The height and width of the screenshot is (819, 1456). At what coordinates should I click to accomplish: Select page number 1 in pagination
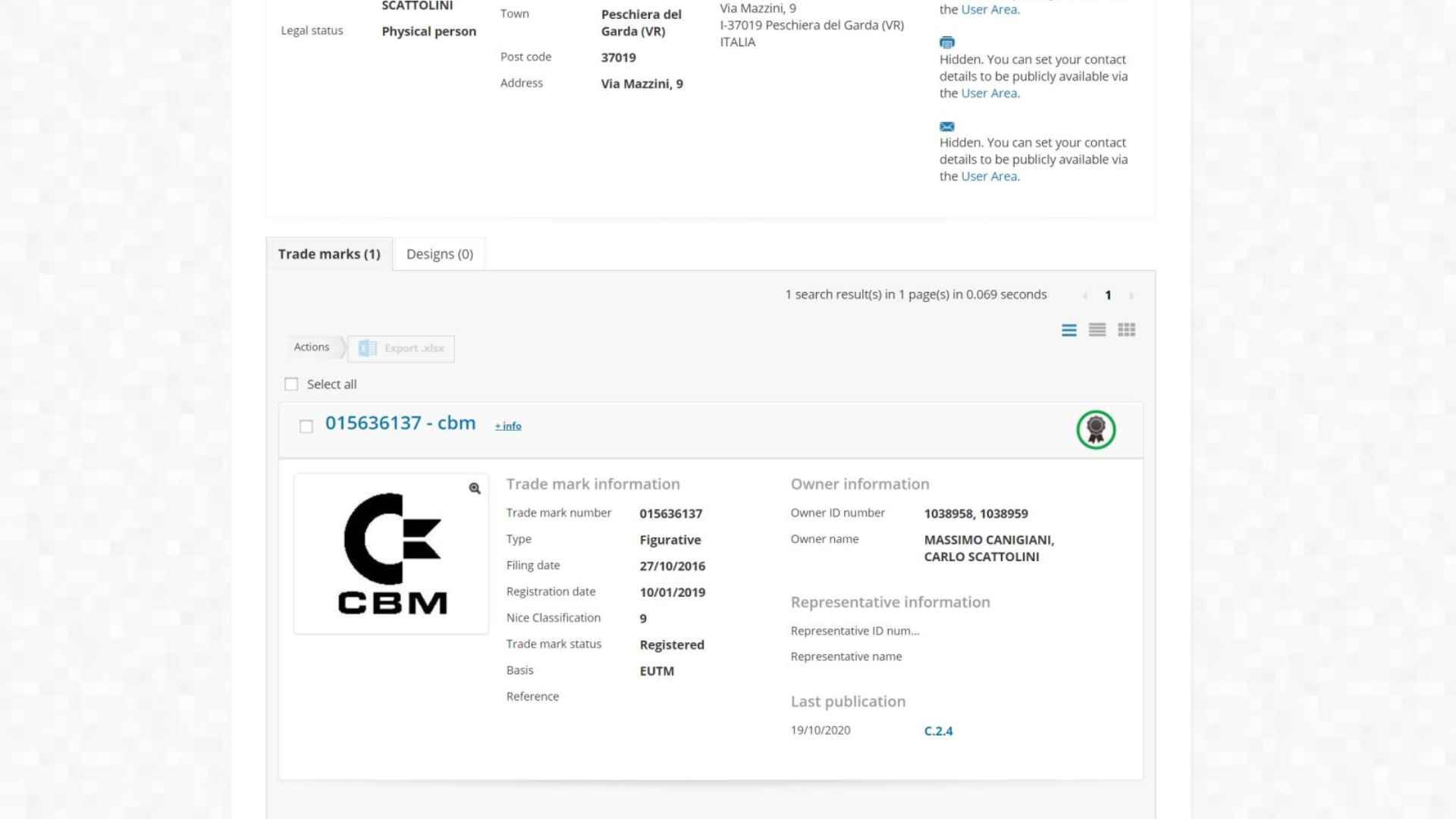1108,296
